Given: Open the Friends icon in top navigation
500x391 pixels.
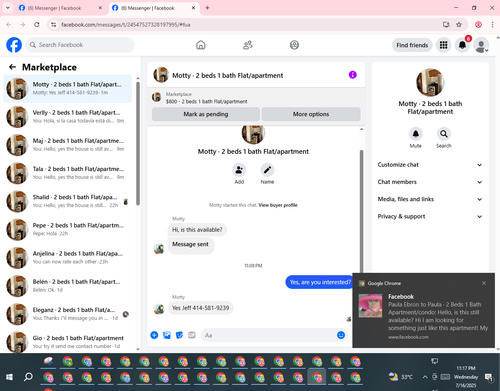Looking at the screenshot, I should click(x=248, y=45).
